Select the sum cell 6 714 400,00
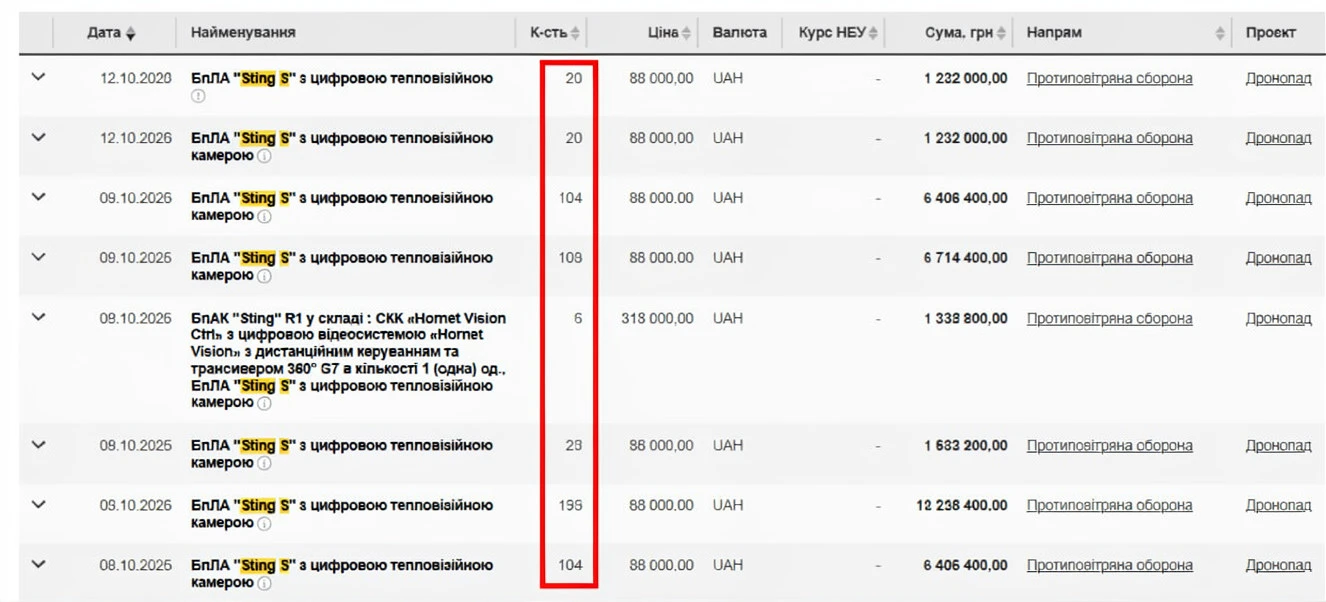Screen dimensions: 1326x602 (x=966, y=258)
